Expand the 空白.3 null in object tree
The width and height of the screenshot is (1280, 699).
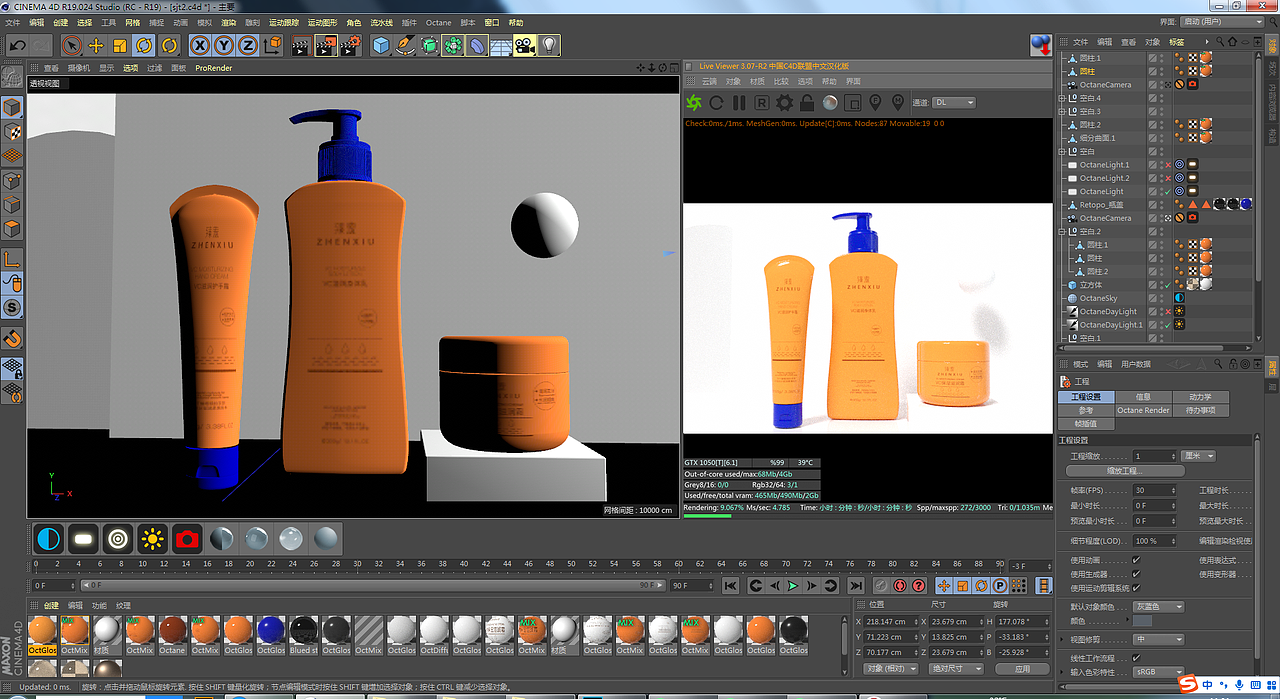click(x=1062, y=111)
